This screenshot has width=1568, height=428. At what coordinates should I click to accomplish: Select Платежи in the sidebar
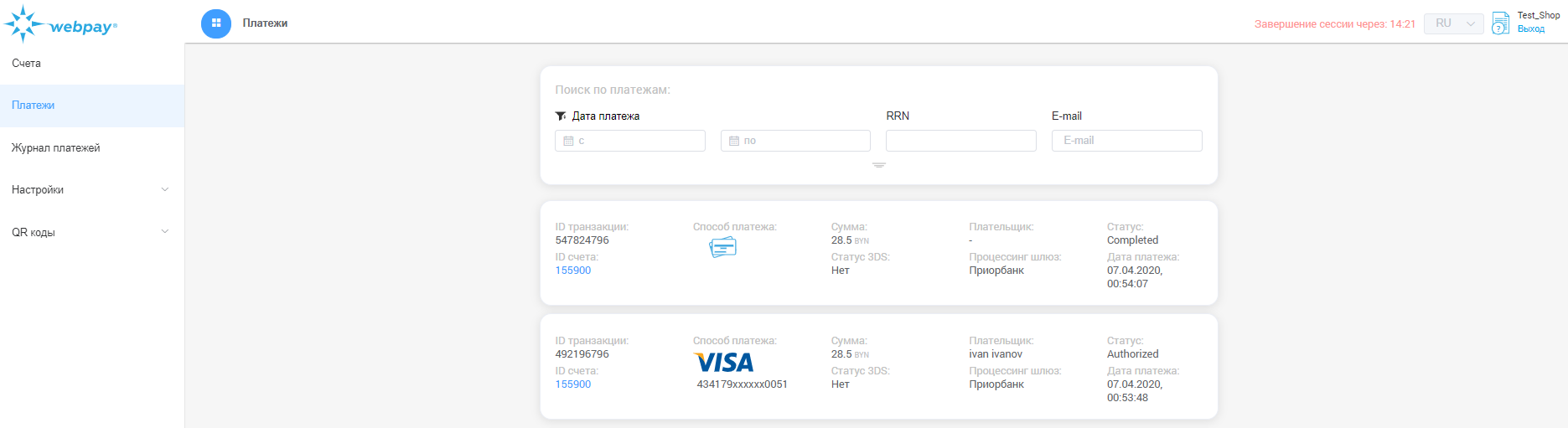point(34,106)
